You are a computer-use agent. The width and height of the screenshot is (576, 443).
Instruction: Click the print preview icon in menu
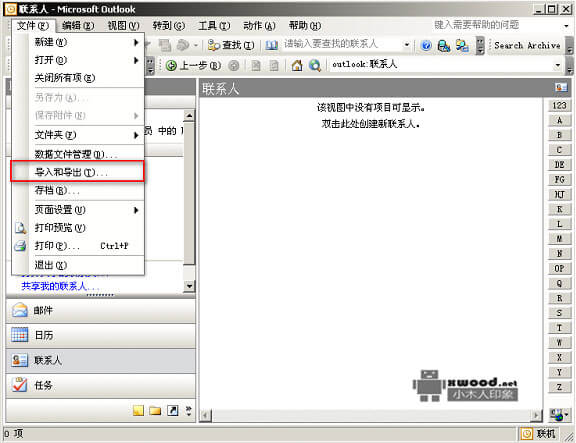click(20, 228)
